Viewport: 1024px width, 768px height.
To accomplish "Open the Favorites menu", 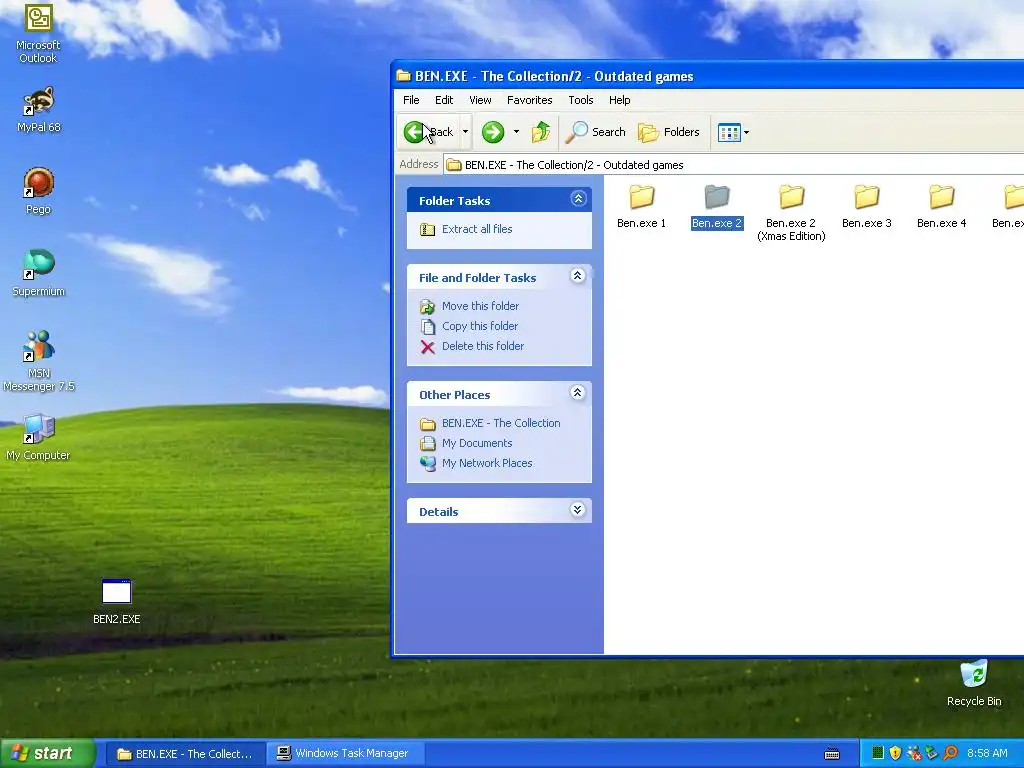I will pos(530,100).
